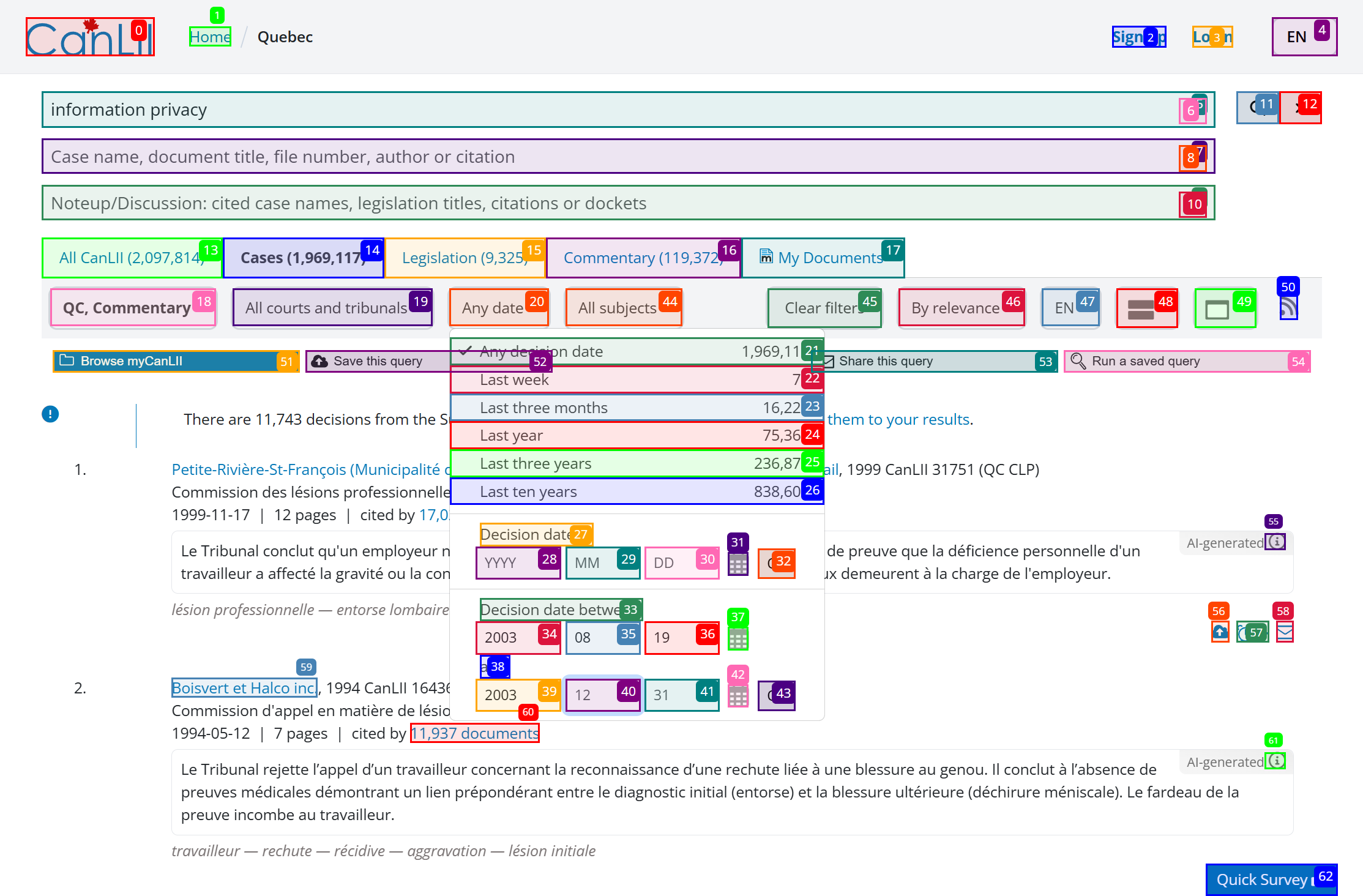Open the calendar picker for decision date

[738, 563]
